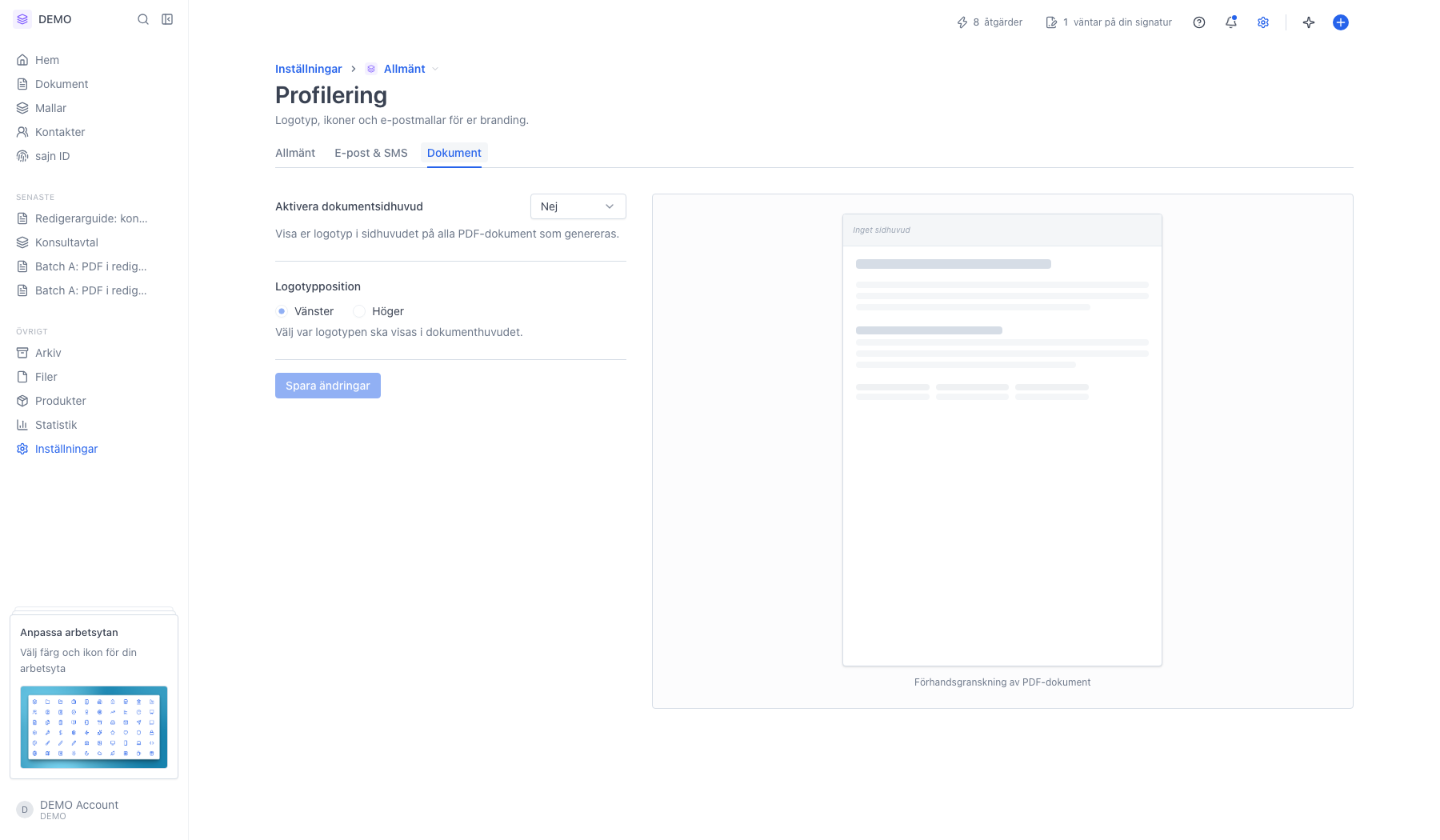
Task: Switch to the E-post & SMS tab
Action: [371, 153]
